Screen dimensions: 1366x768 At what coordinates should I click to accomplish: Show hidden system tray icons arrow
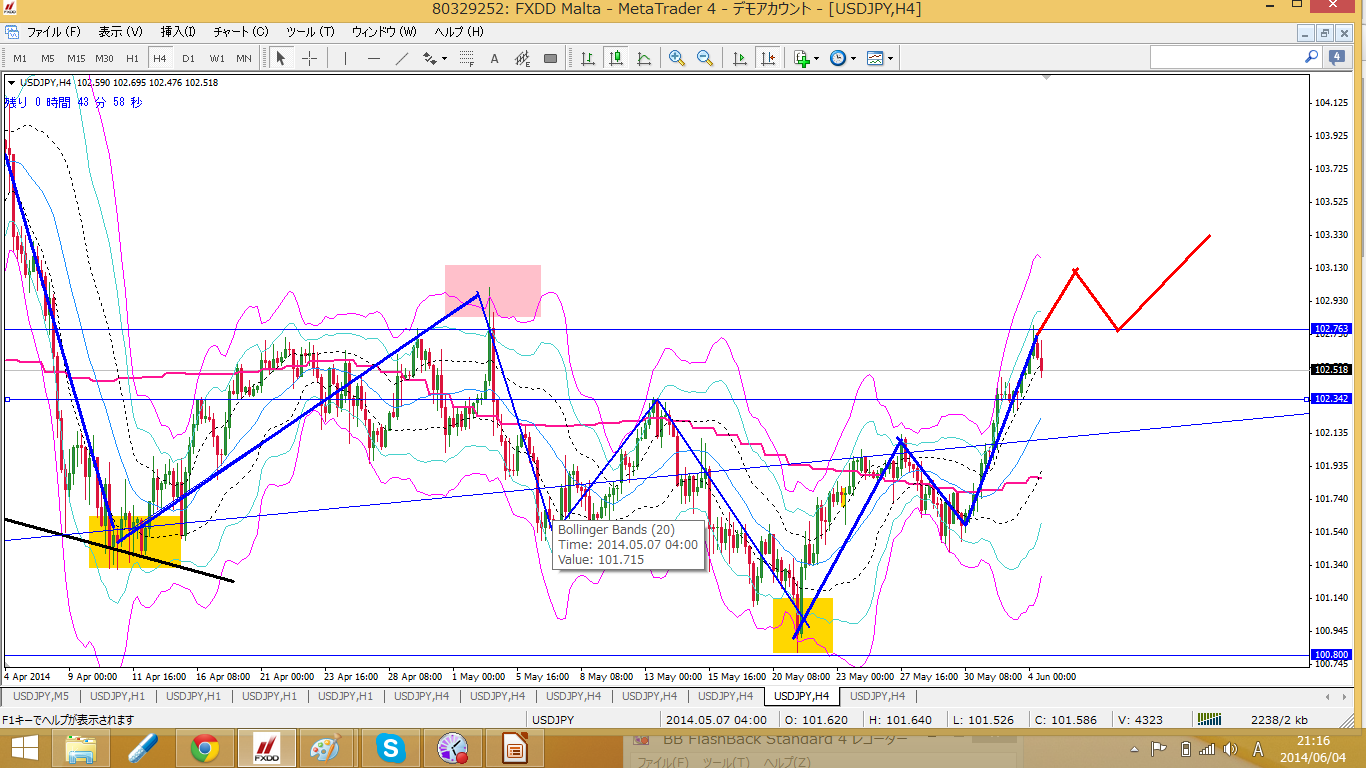1135,749
